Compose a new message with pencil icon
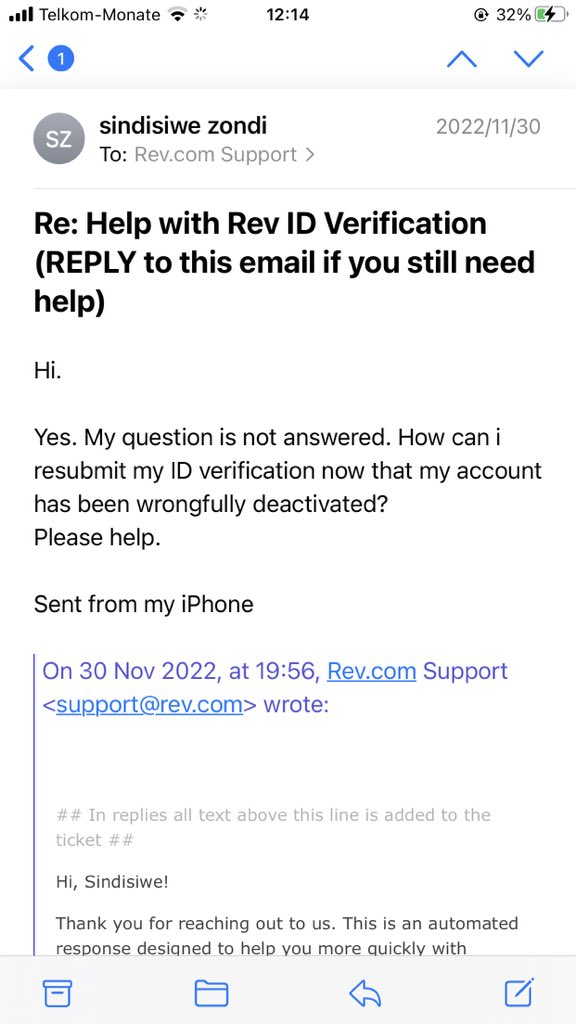 click(520, 992)
